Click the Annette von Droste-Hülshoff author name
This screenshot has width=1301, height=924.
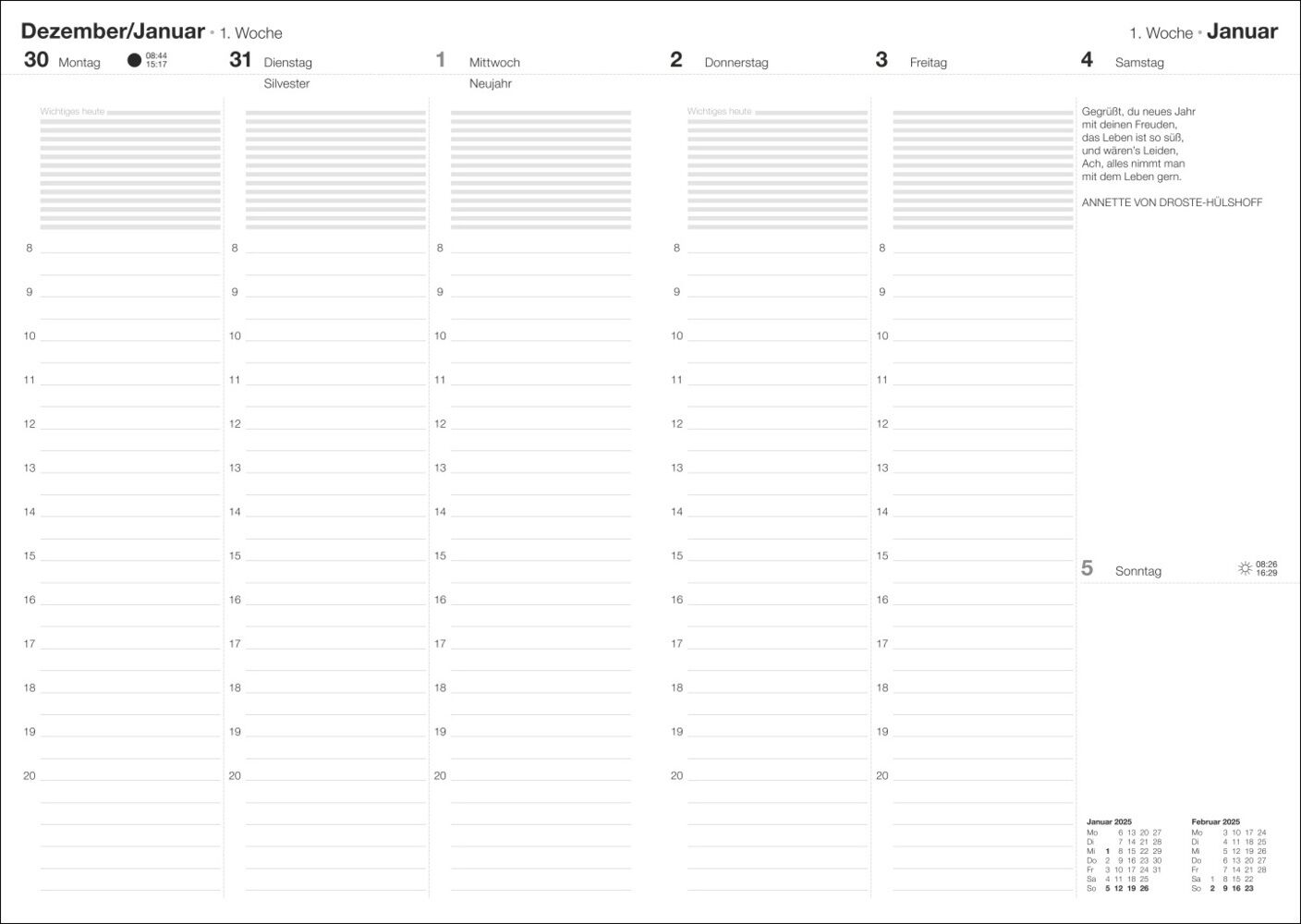(1172, 202)
